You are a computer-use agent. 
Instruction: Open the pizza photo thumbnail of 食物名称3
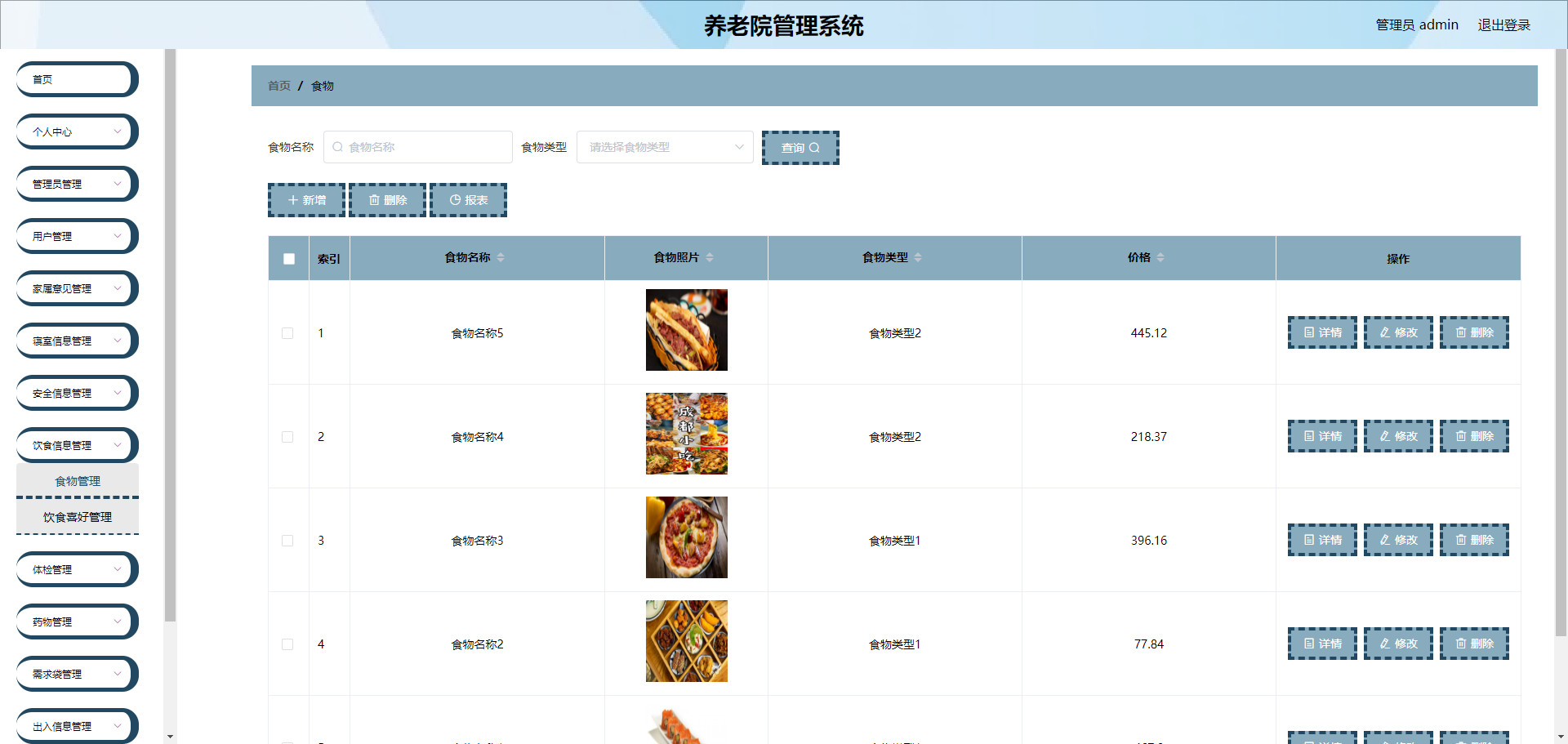coord(687,537)
